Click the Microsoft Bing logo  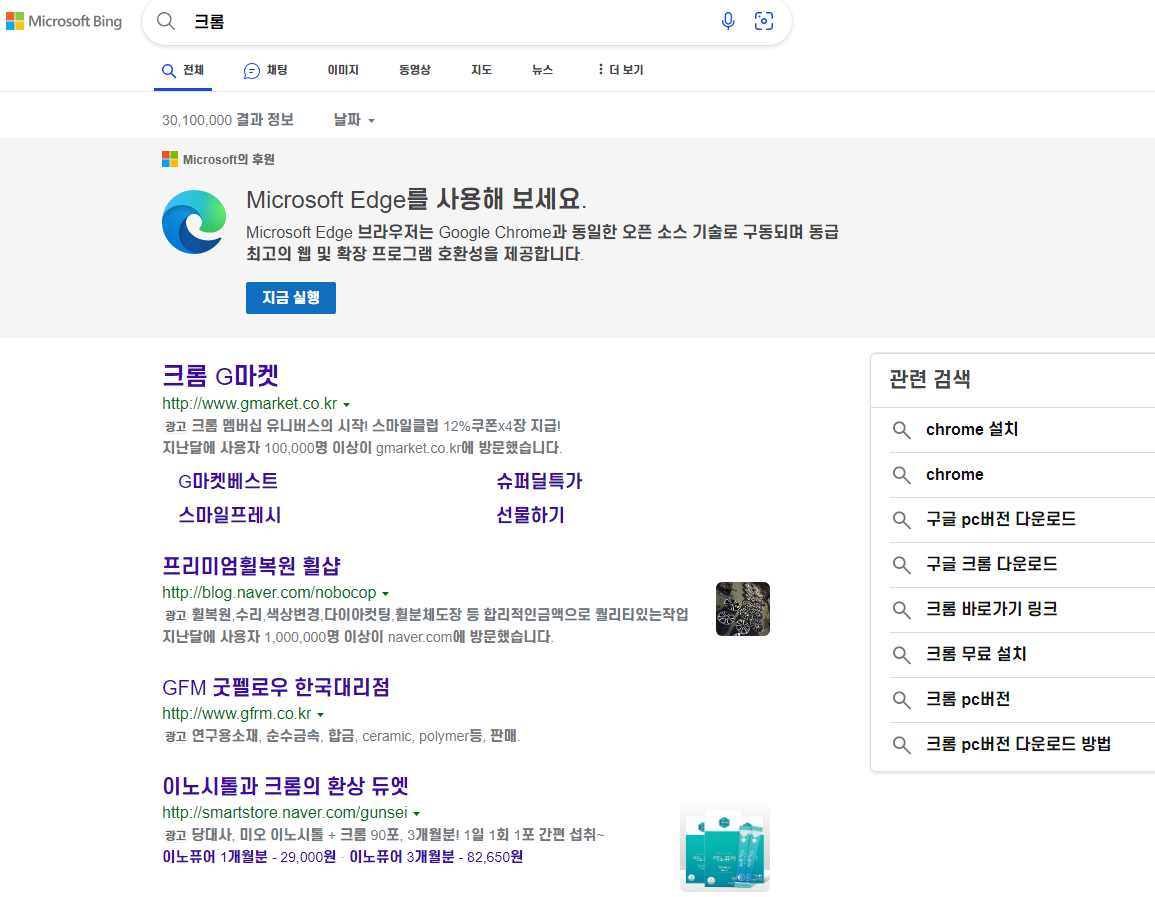point(64,21)
